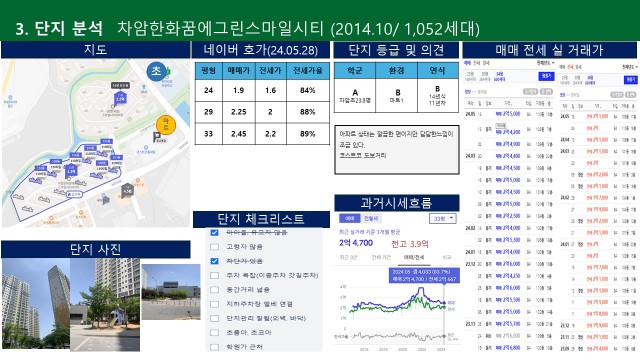The width and height of the screenshot is (640, 360).
Task: Click the 환경 grade B cell
Action: point(396,96)
